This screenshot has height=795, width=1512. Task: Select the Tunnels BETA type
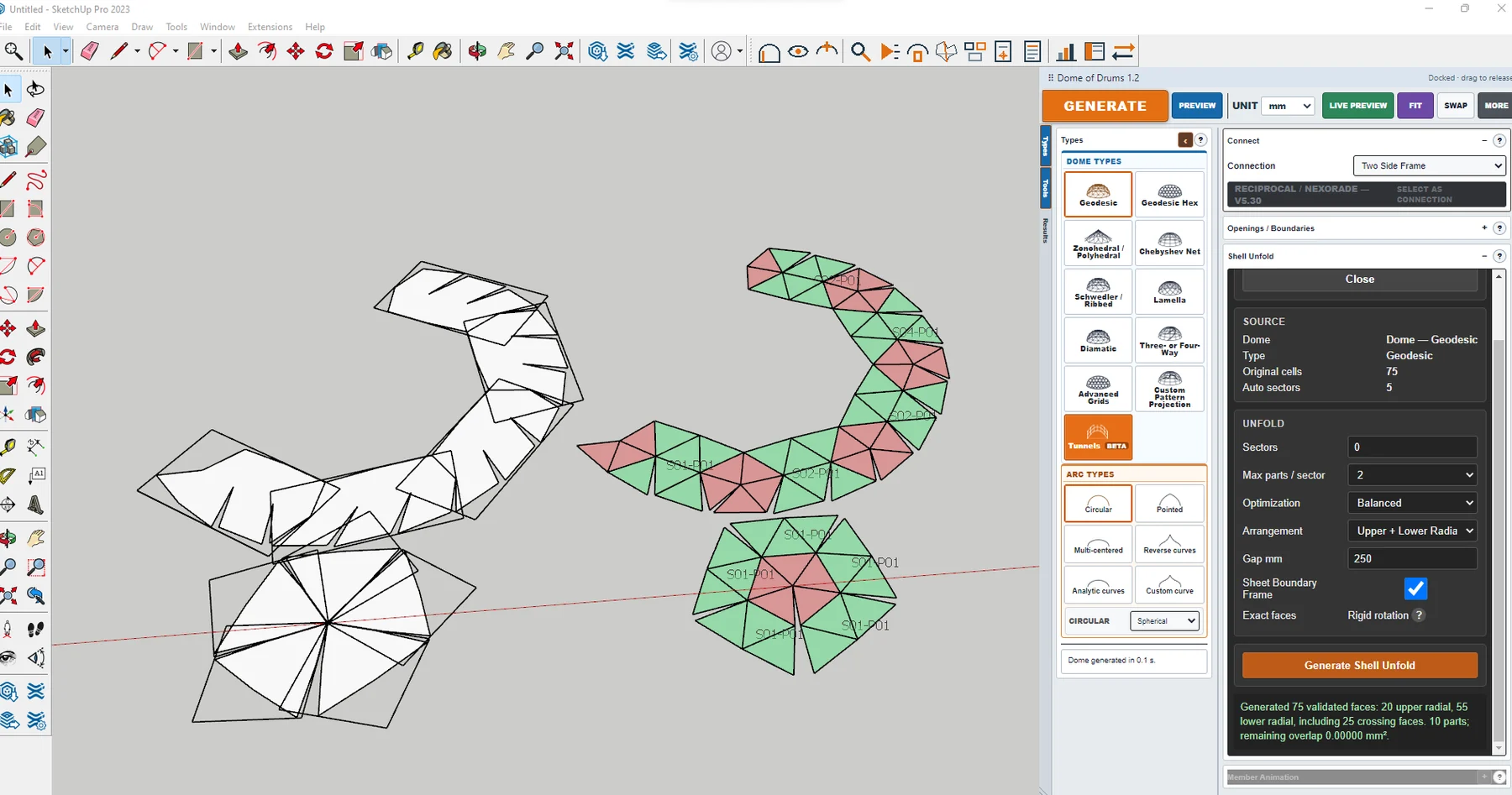pos(1098,437)
